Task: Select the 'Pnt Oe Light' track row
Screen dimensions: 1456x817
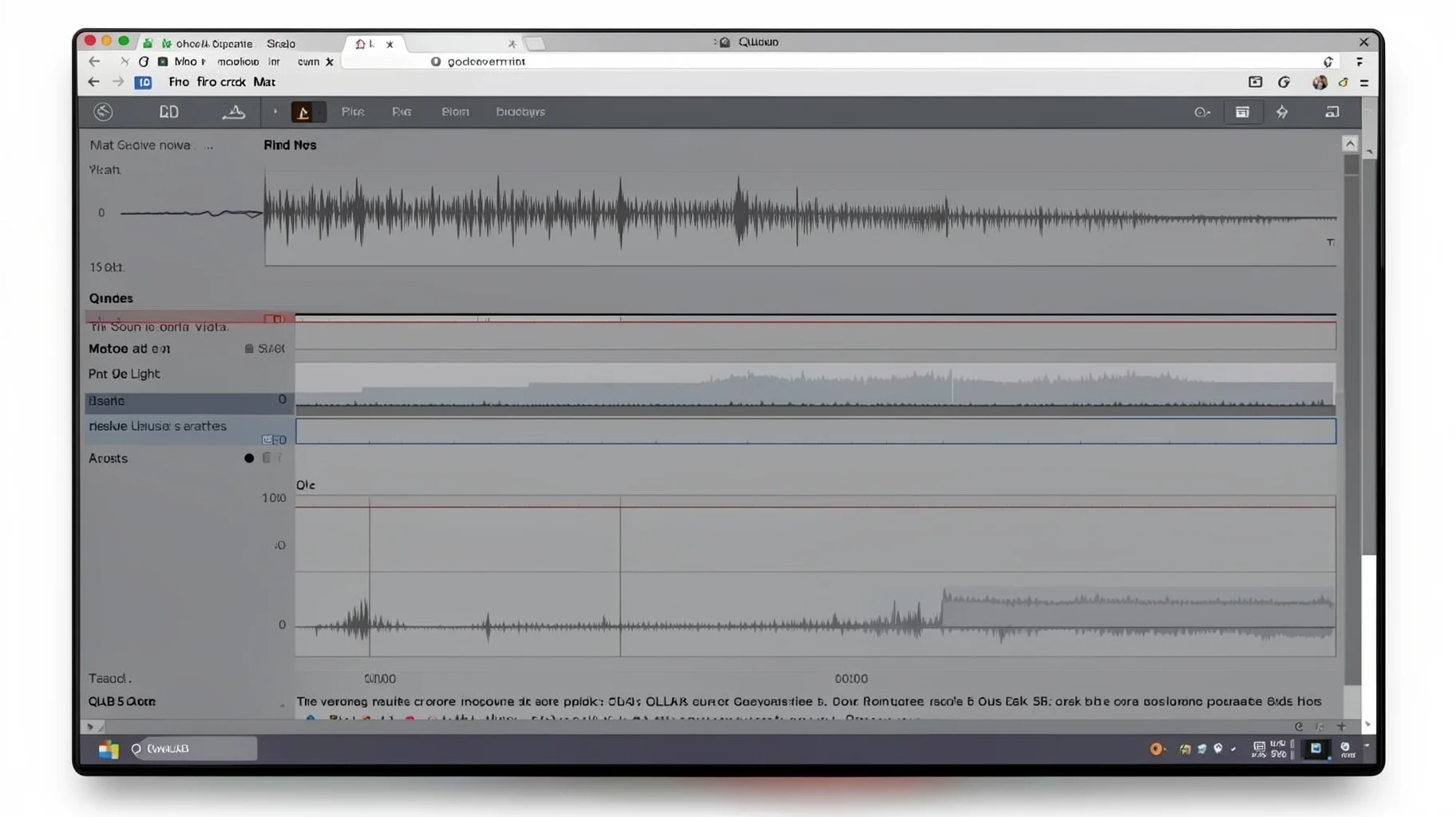Action: (190, 373)
